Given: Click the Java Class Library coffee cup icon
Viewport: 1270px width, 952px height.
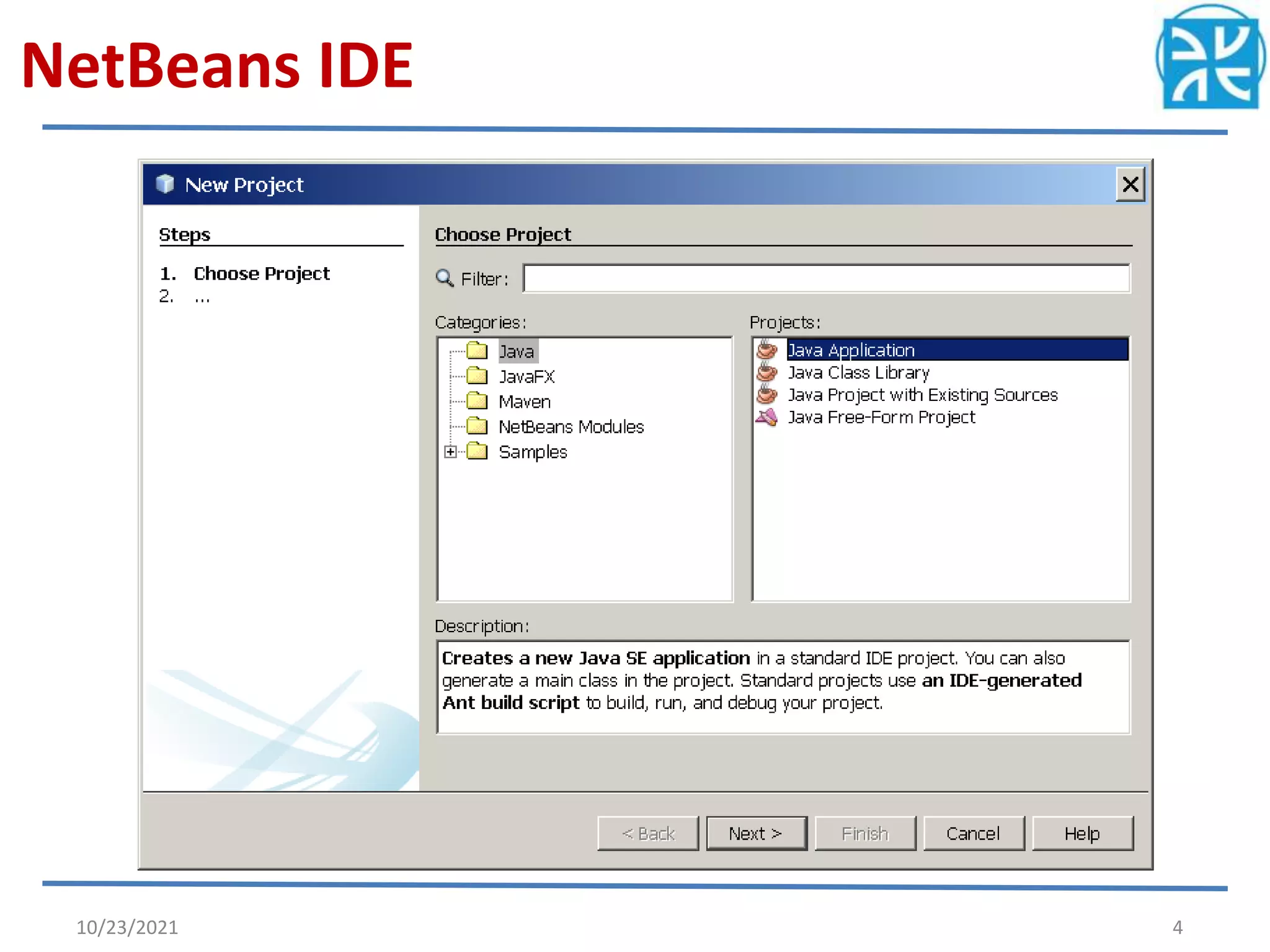Looking at the screenshot, I should pyautogui.click(x=767, y=372).
